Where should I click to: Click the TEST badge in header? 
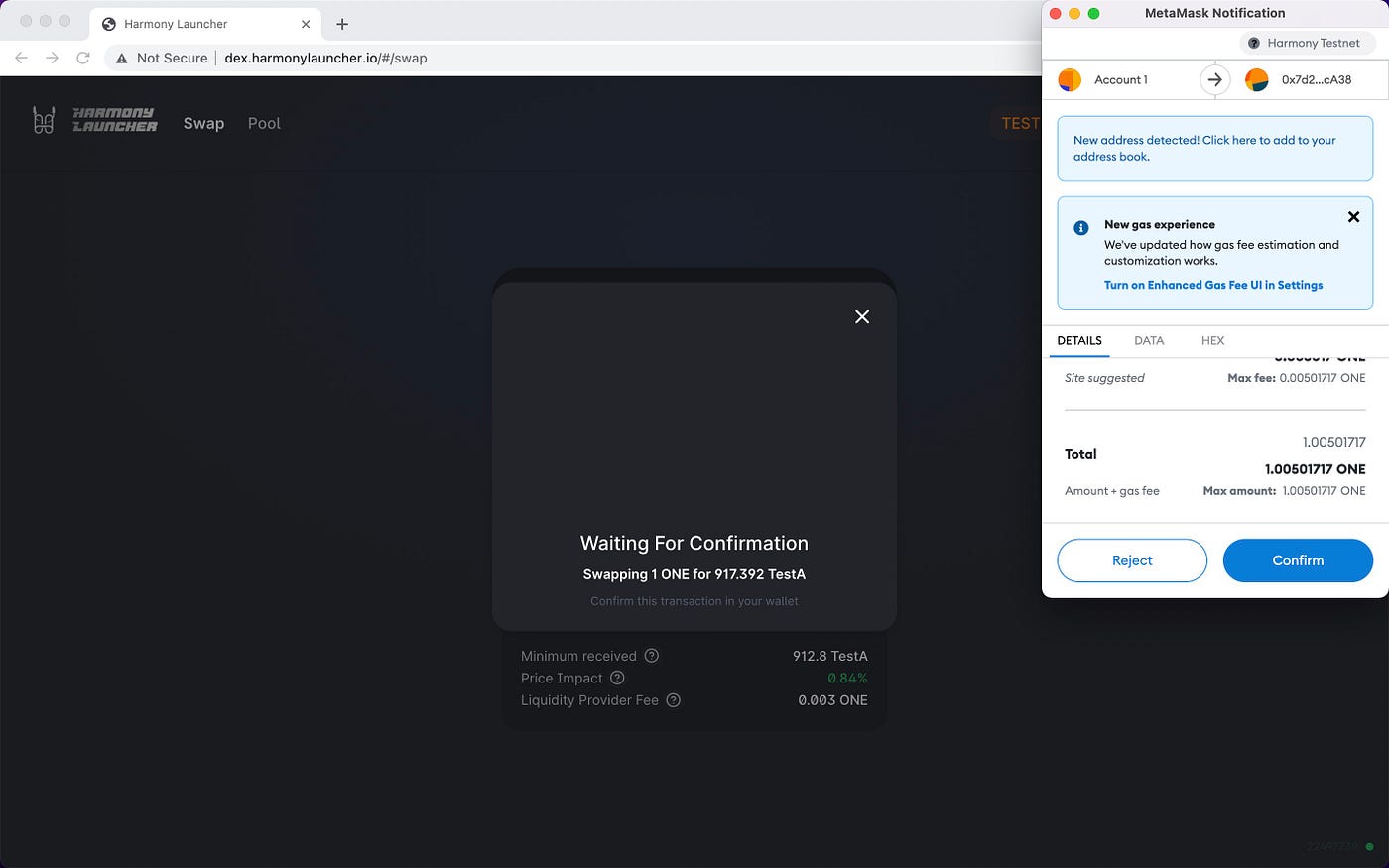(1020, 123)
